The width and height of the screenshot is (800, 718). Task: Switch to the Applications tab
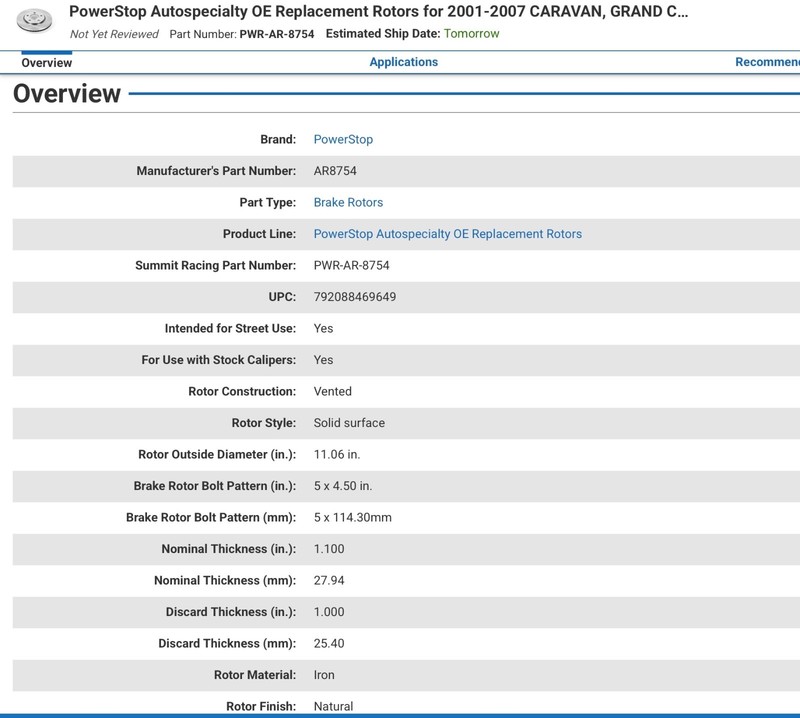coord(404,62)
